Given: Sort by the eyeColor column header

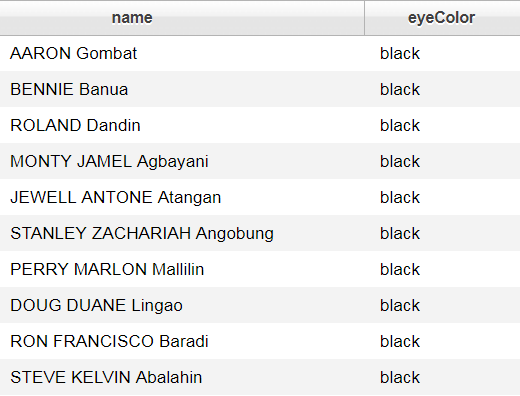Looking at the screenshot, I should point(442,18).
